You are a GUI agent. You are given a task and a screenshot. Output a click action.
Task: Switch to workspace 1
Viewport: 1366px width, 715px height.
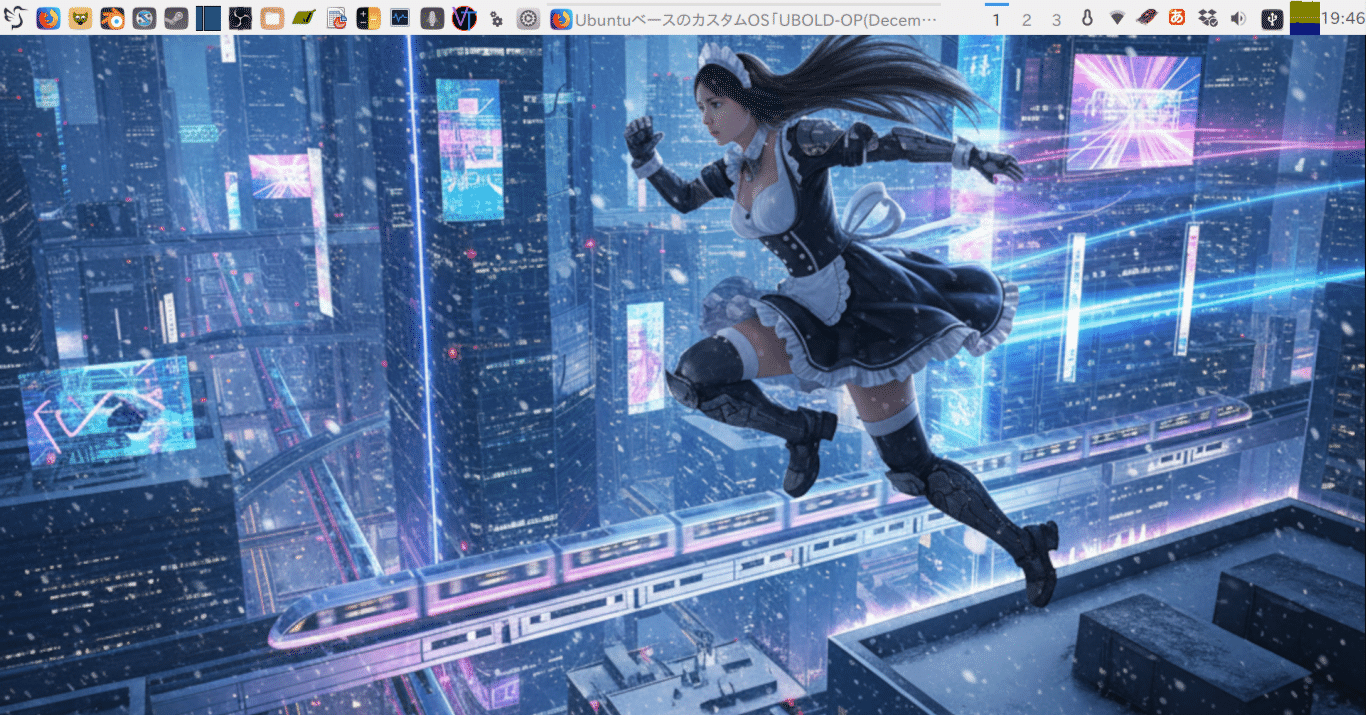997,19
